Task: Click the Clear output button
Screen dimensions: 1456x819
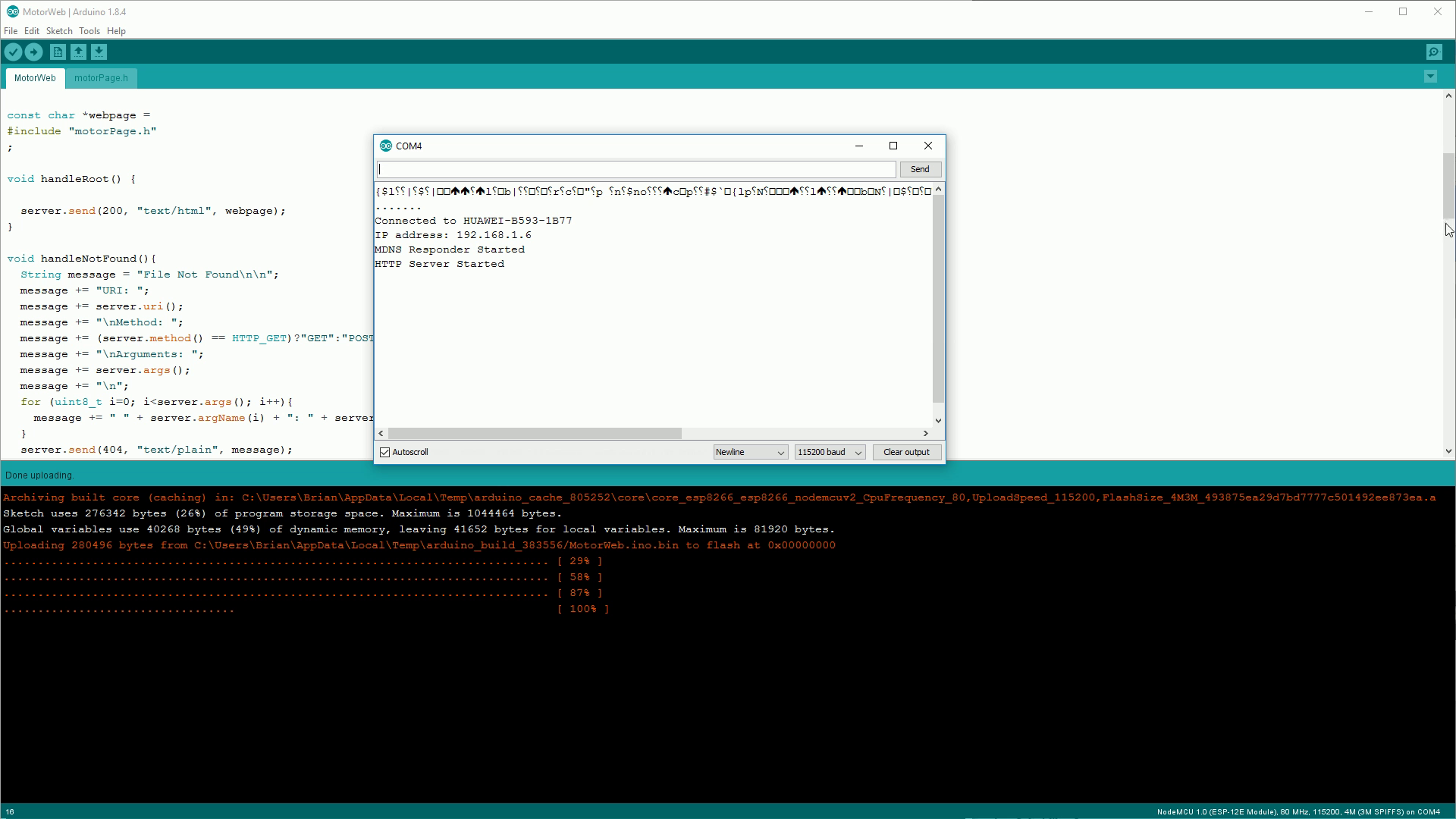Action: (x=906, y=452)
